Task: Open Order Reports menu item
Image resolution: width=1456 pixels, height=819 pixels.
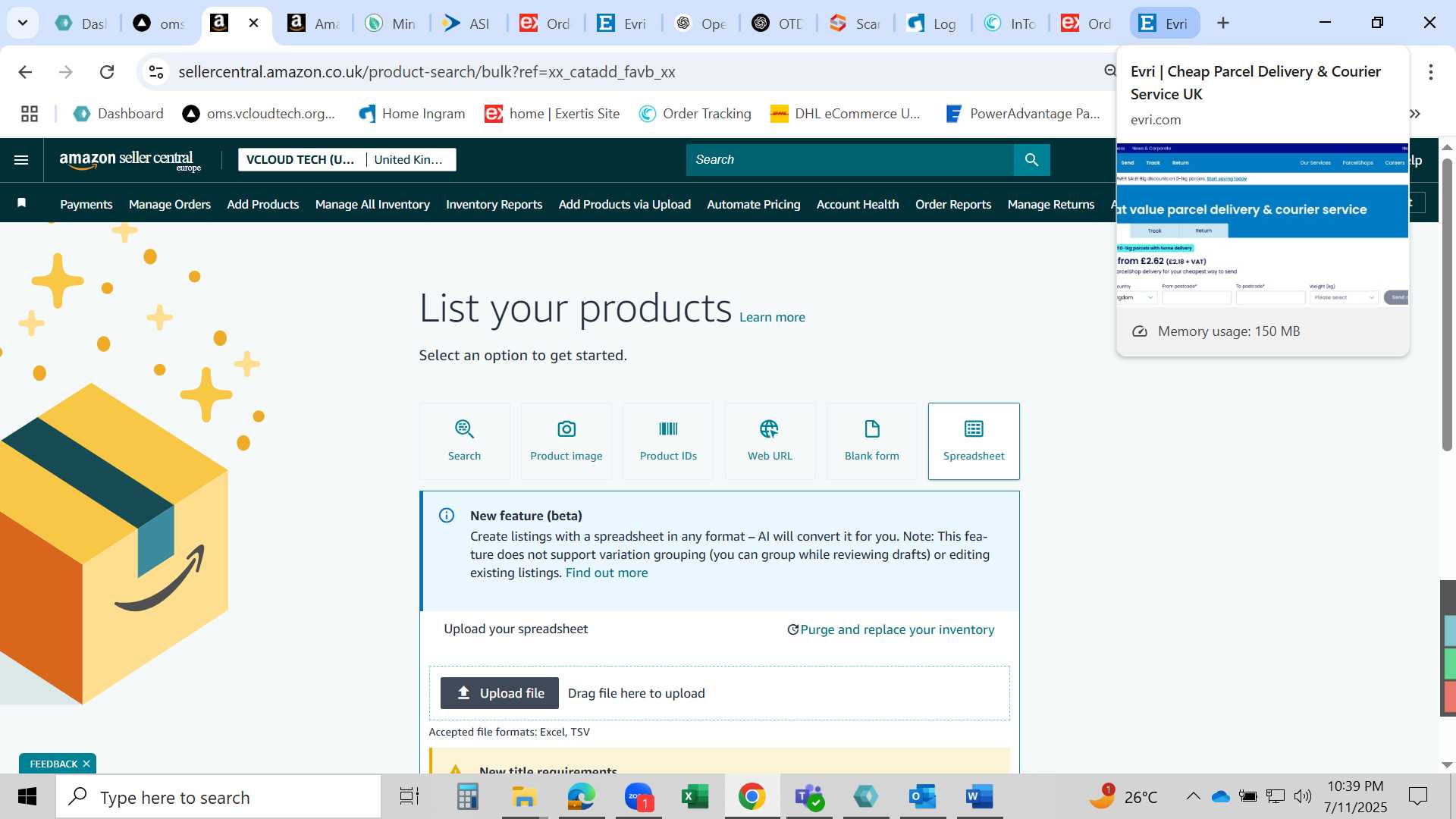Action: pos(953,204)
